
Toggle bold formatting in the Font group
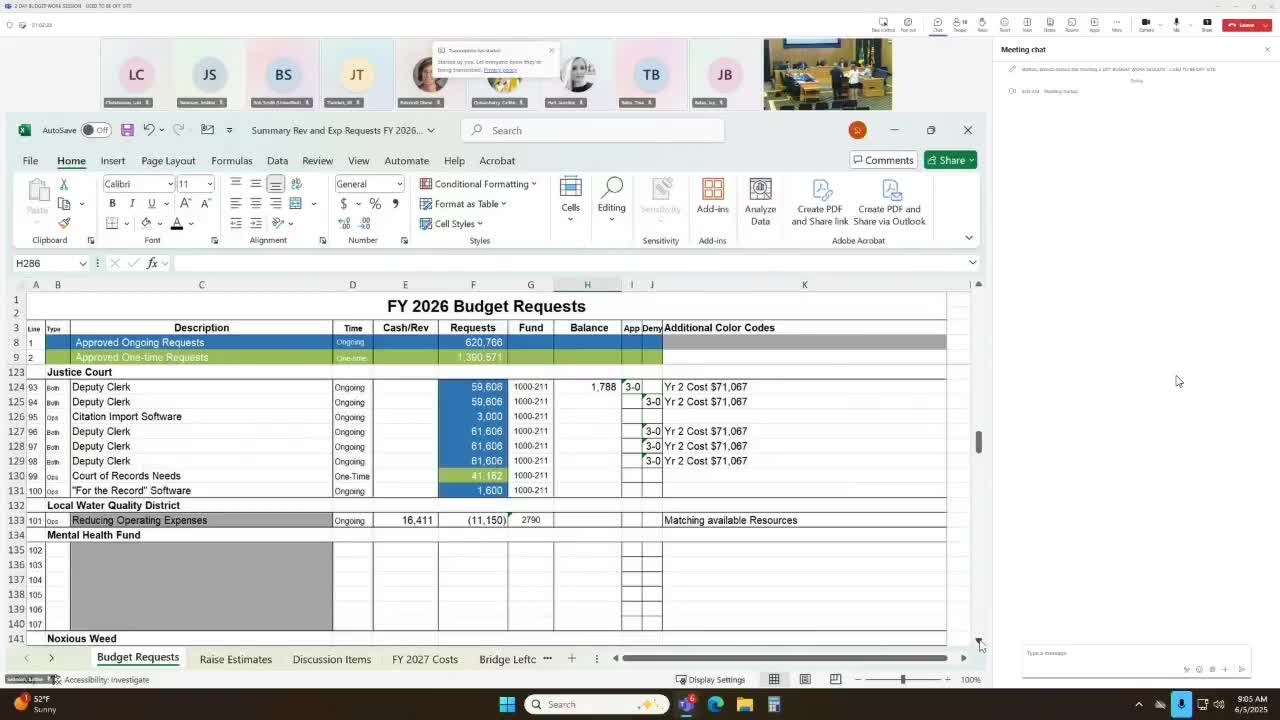112,202
